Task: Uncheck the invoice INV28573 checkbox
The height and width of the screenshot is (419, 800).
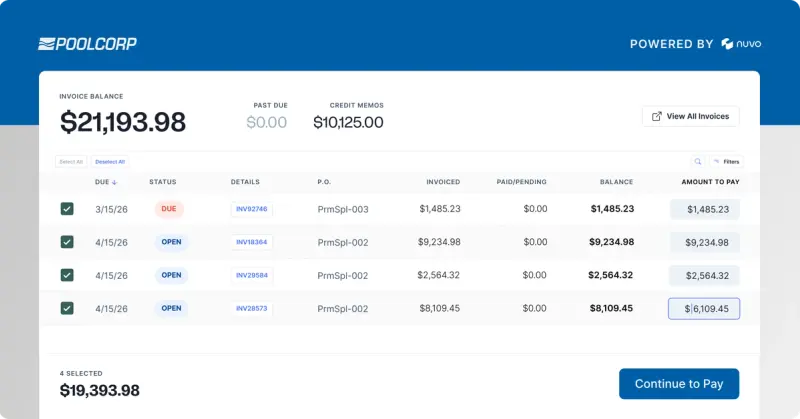Action: click(67, 308)
